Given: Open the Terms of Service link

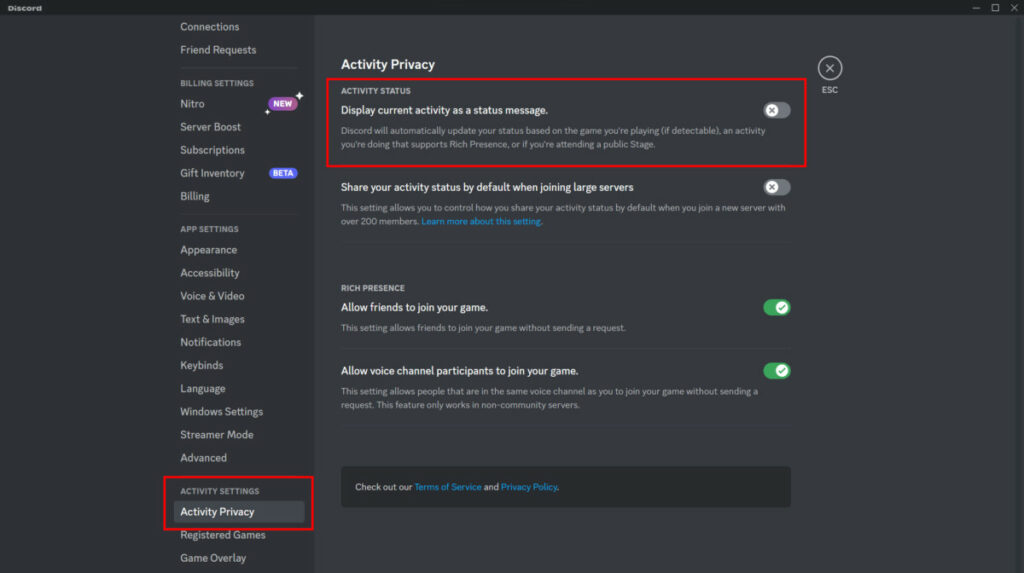Looking at the screenshot, I should click(447, 487).
